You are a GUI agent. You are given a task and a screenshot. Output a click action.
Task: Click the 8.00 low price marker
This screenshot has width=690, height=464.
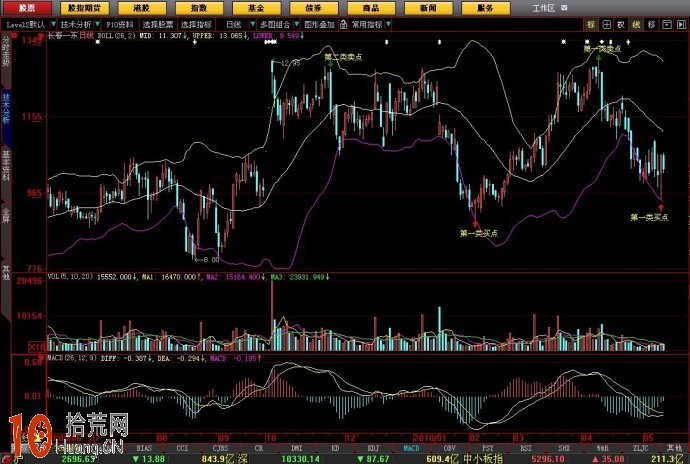[210, 260]
